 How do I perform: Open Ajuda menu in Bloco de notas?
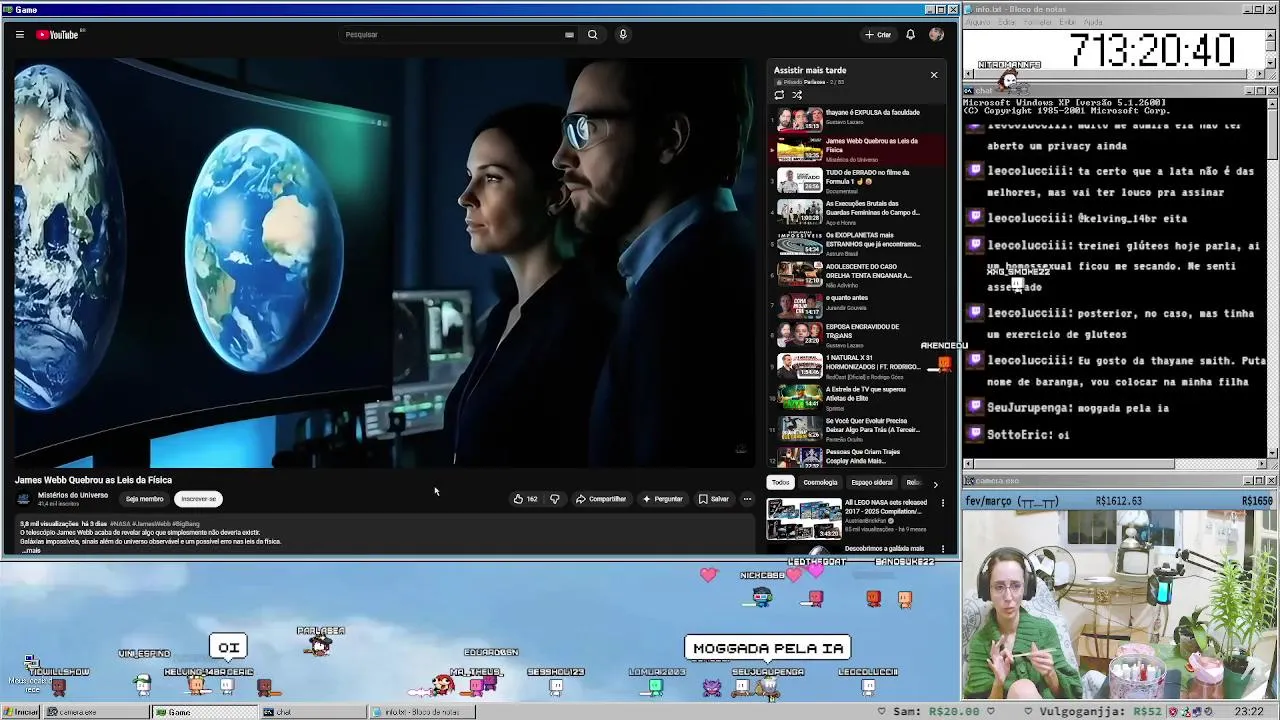coord(1093,22)
